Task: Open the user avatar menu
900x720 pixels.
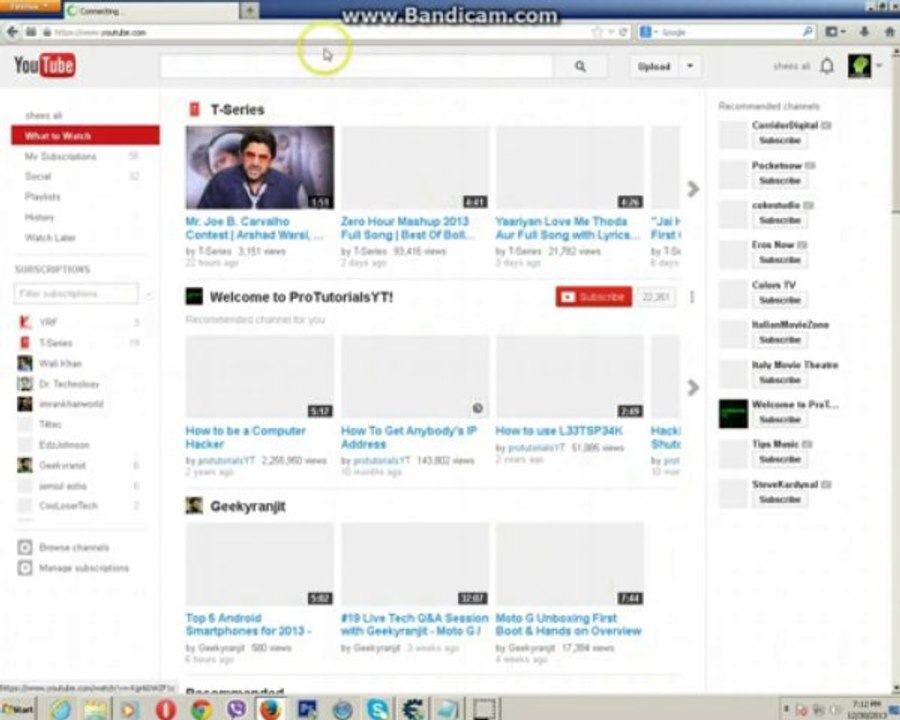Action: (859, 66)
